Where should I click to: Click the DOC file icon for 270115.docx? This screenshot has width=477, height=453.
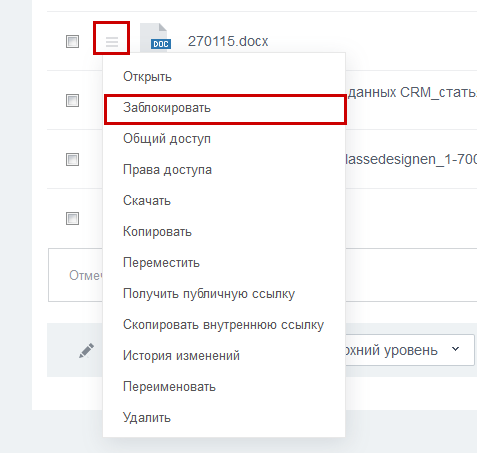tap(156, 38)
